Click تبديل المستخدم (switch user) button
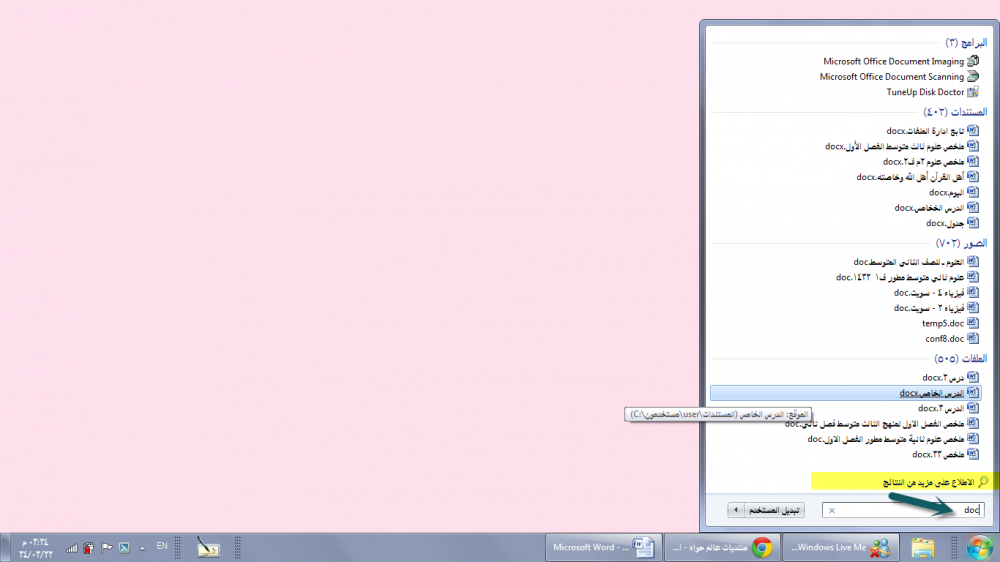 [776, 510]
